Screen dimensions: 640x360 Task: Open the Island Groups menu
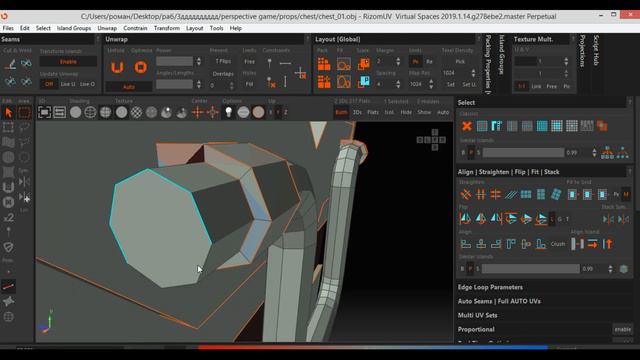click(74, 28)
